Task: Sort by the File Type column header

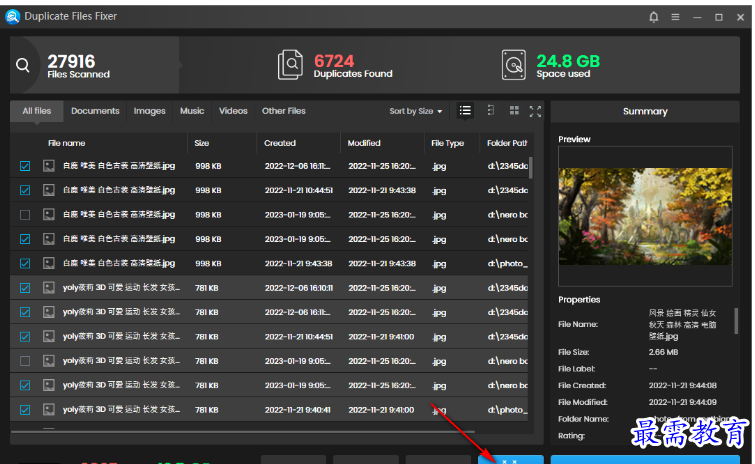Action: click(447, 143)
